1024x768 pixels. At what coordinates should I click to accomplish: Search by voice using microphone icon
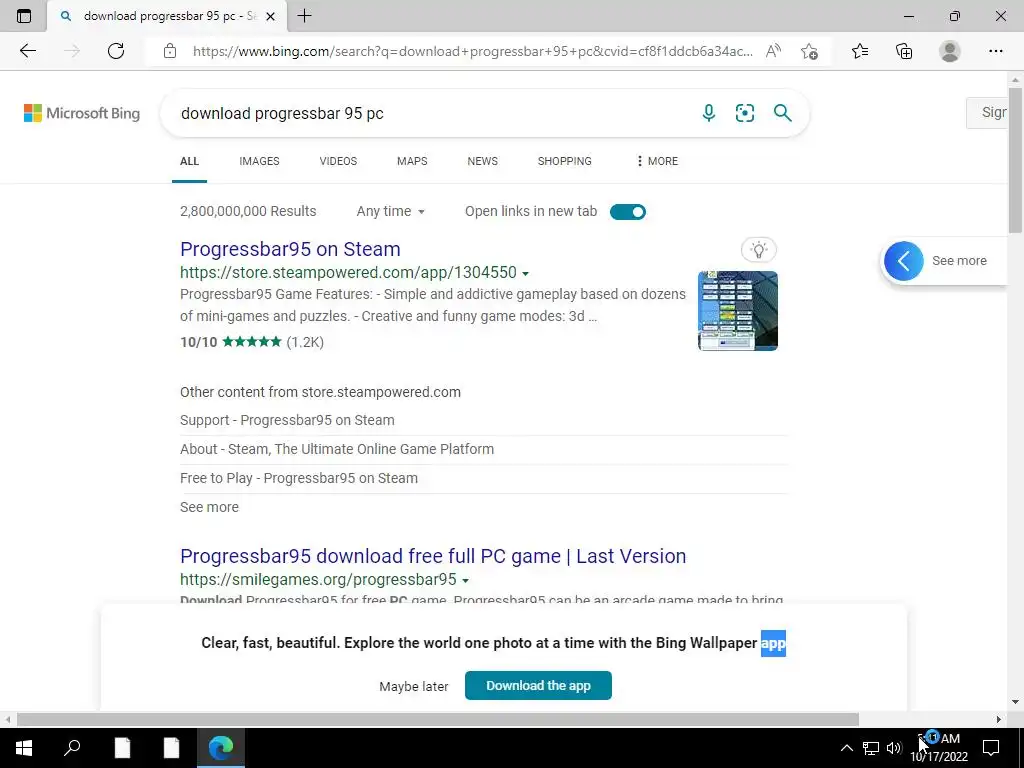[x=709, y=113]
